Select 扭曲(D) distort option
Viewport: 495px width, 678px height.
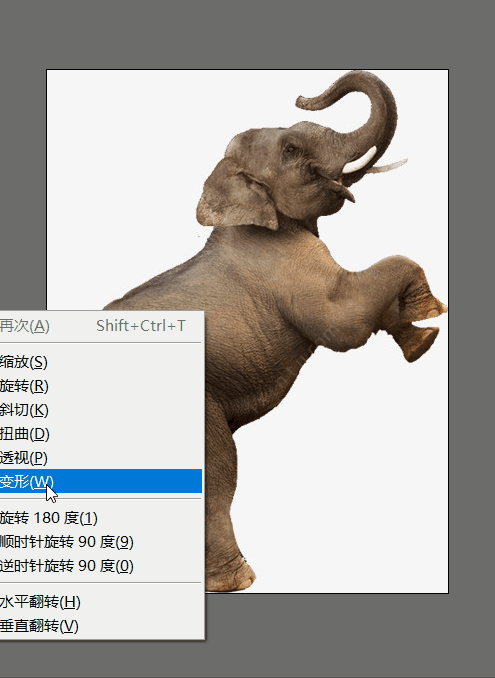101,434
